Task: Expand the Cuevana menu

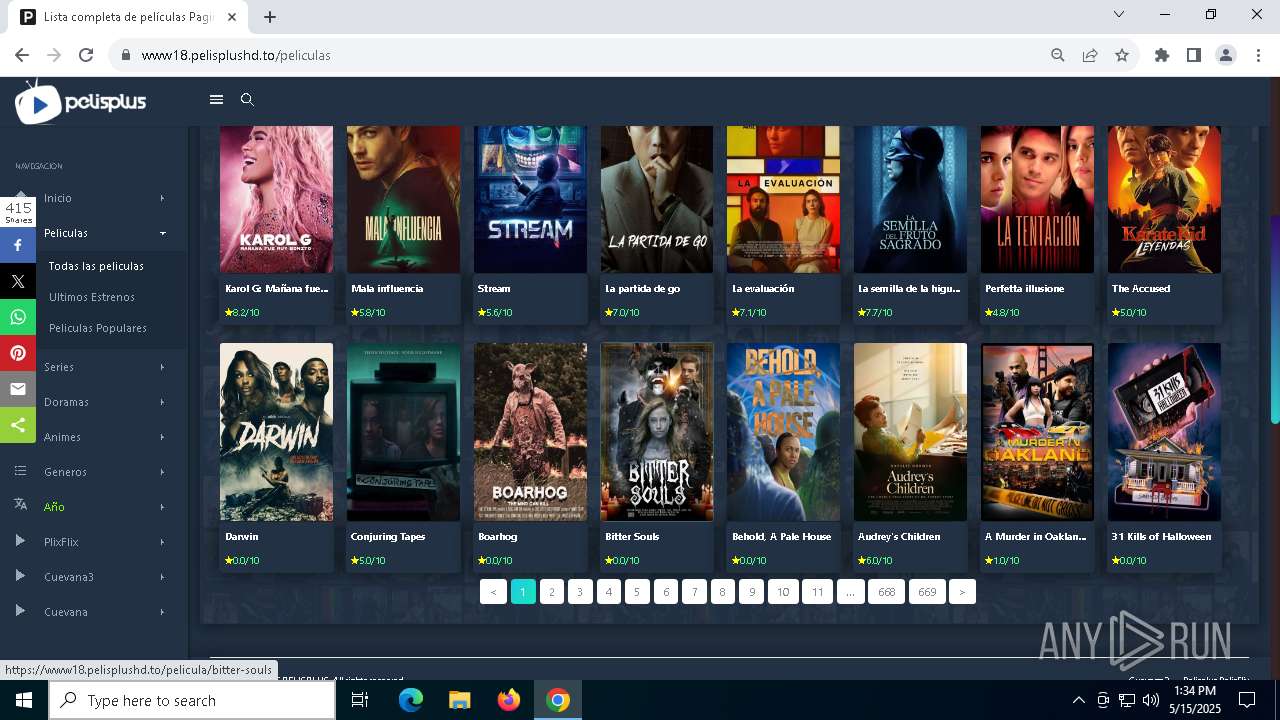Action: [x=94, y=612]
